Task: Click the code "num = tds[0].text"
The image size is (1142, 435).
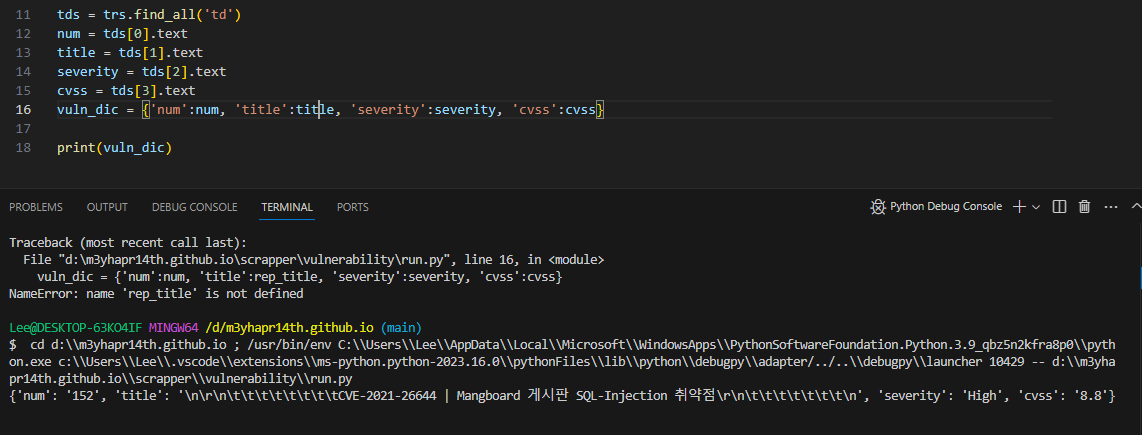Action: 122,34
